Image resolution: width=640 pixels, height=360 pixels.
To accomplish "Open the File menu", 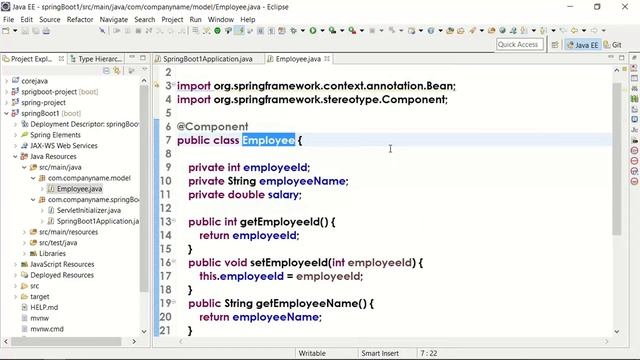I will click(9, 20).
